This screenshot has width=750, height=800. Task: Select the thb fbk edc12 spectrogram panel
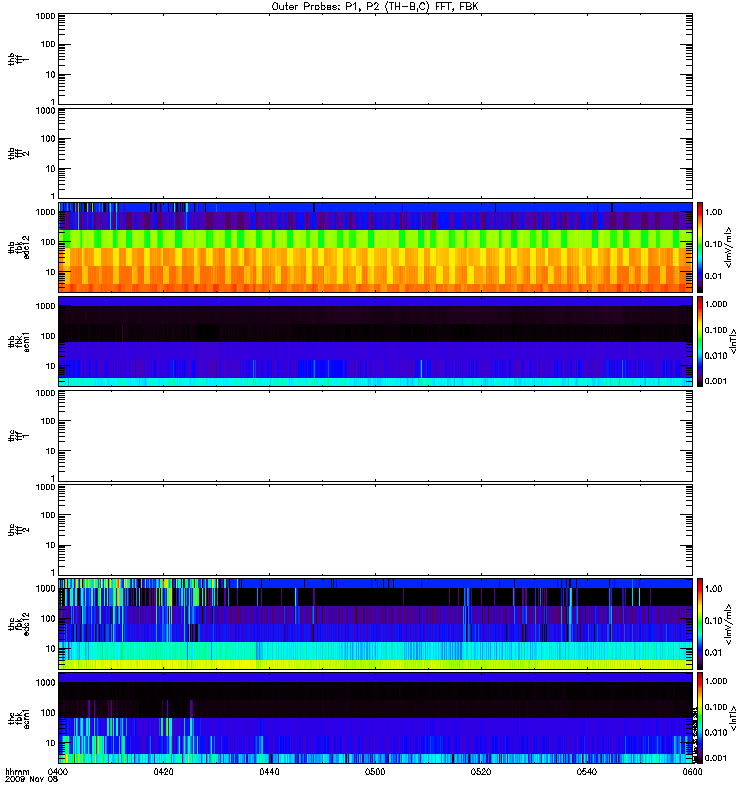point(376,247)
